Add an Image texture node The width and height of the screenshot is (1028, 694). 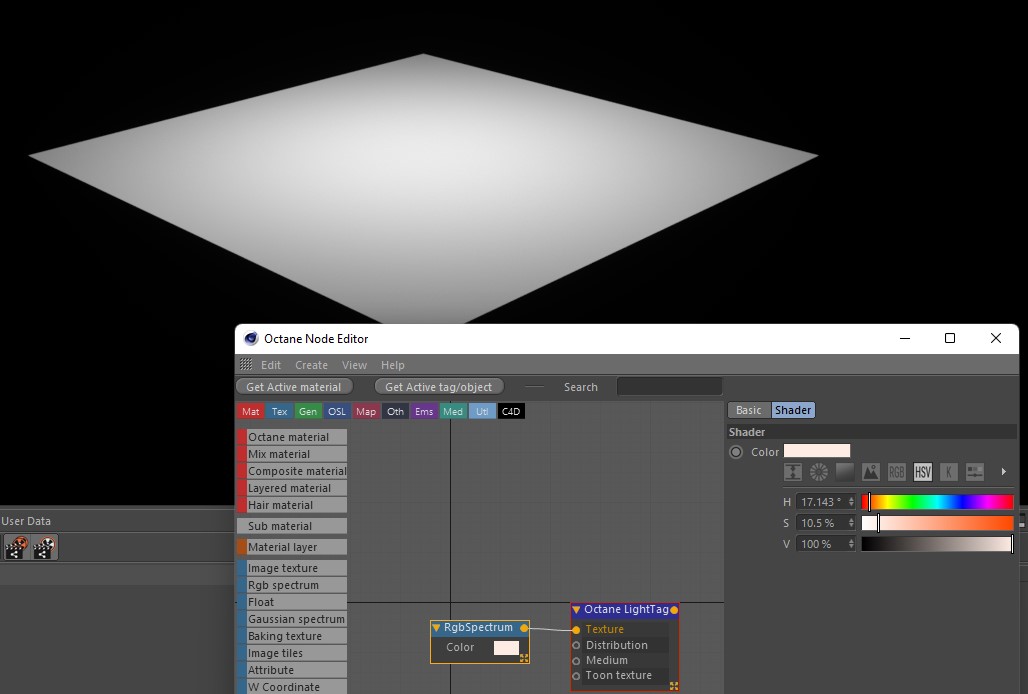292,568
